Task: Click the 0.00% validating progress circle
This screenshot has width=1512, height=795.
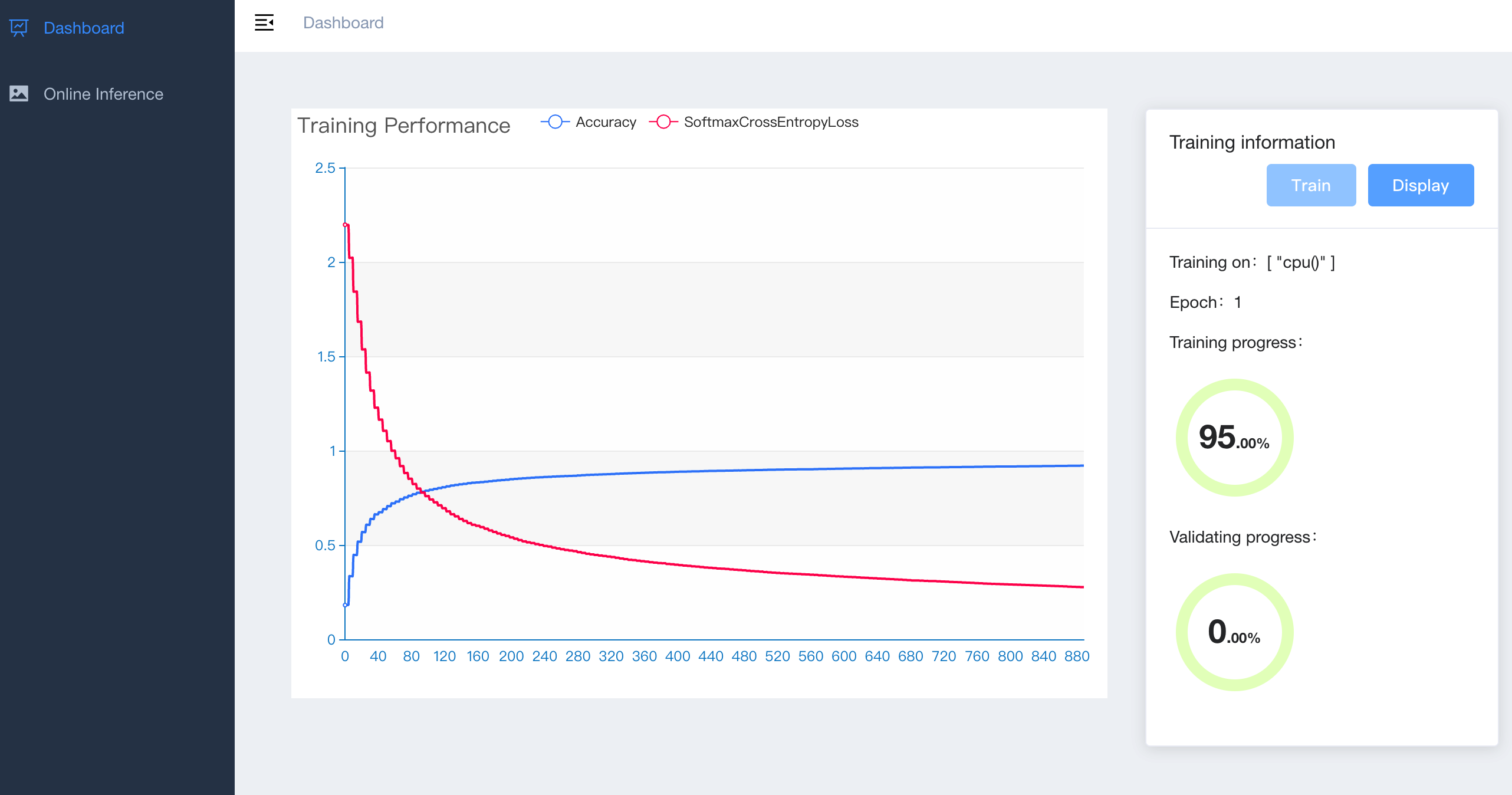Action: (1234, 632)
